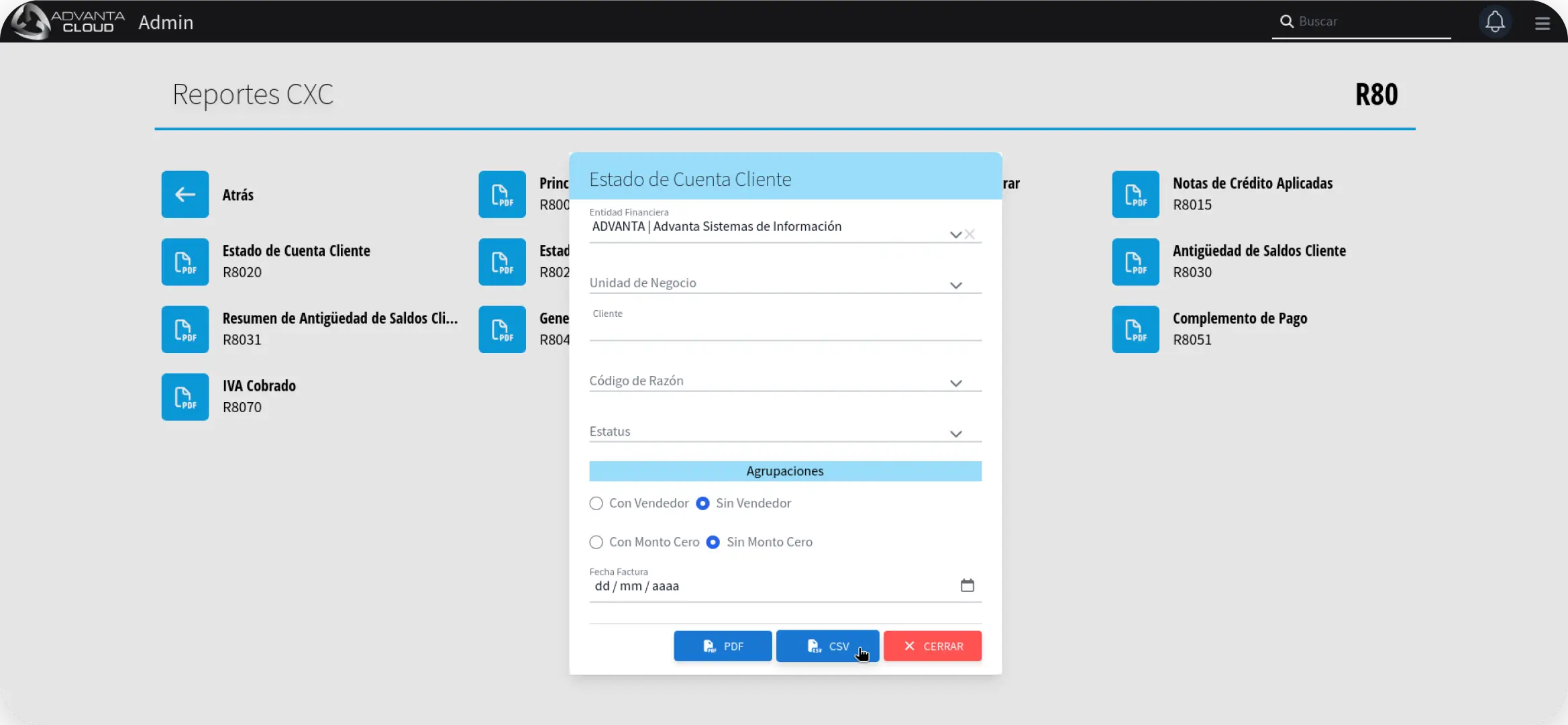Open Antigüedad de Saldos Cliente PDF icon
The height and width of the screenshot is (725, 1568).
pyautogui.click(x=1135, y=262)
